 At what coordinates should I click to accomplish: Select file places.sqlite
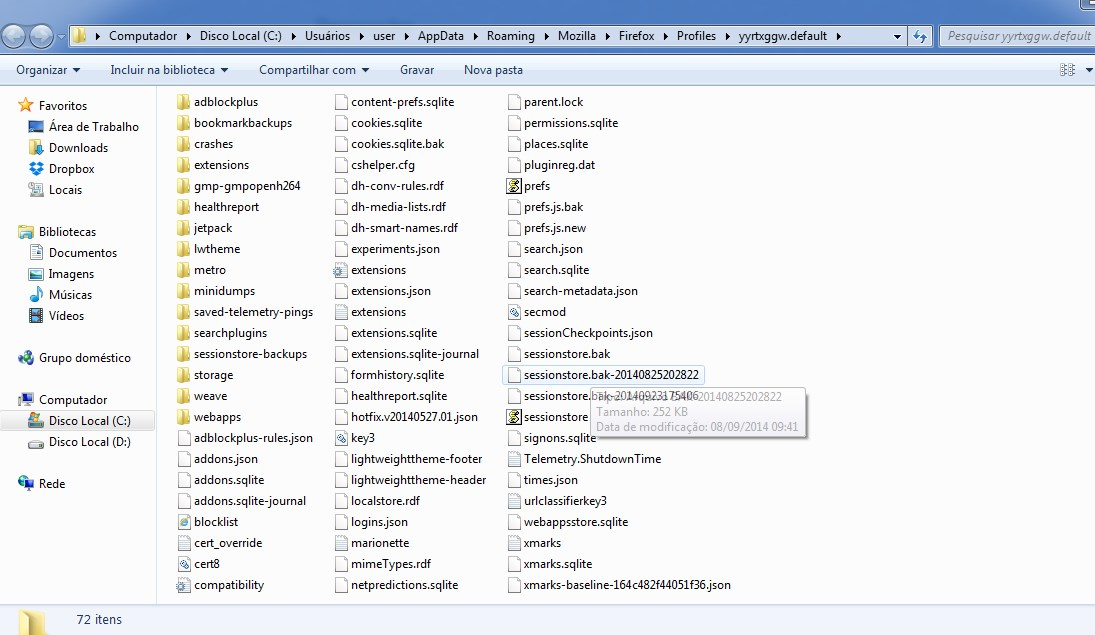tap(556, 144)
